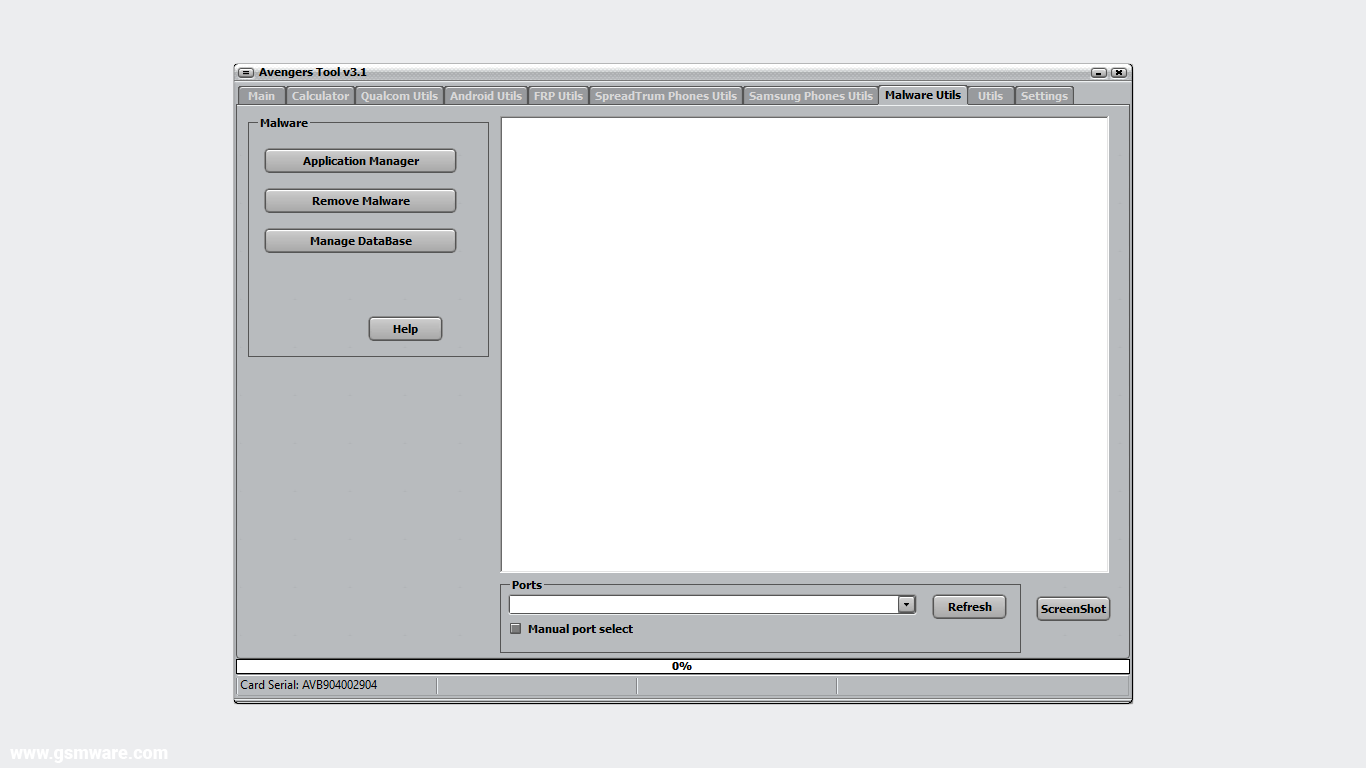
Task: Switch to the Main tab
Action: pyautogui.click(x=260, y=95)
